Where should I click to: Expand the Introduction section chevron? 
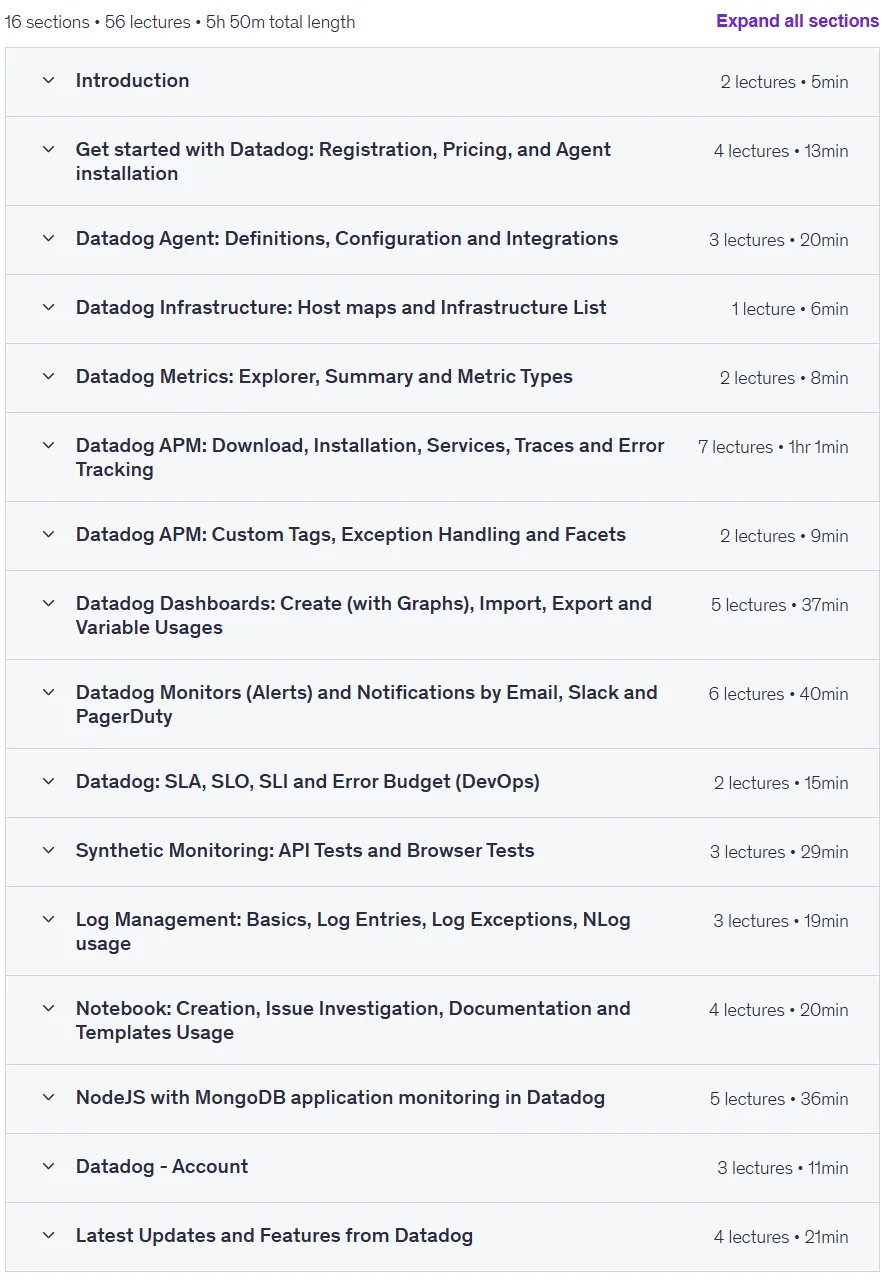pos(48,80)
